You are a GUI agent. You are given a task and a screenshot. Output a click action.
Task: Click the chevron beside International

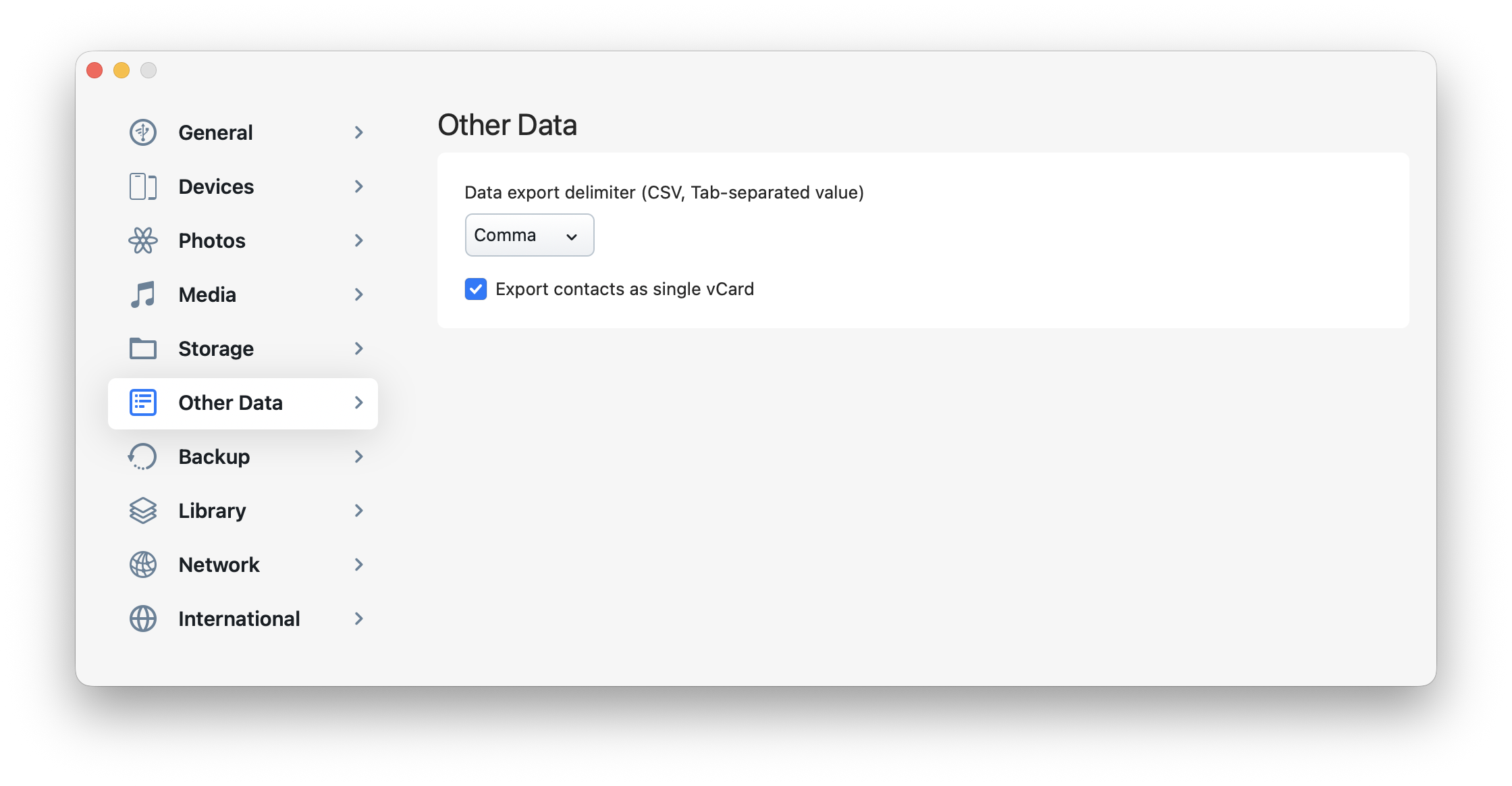(x=359, y=619)
